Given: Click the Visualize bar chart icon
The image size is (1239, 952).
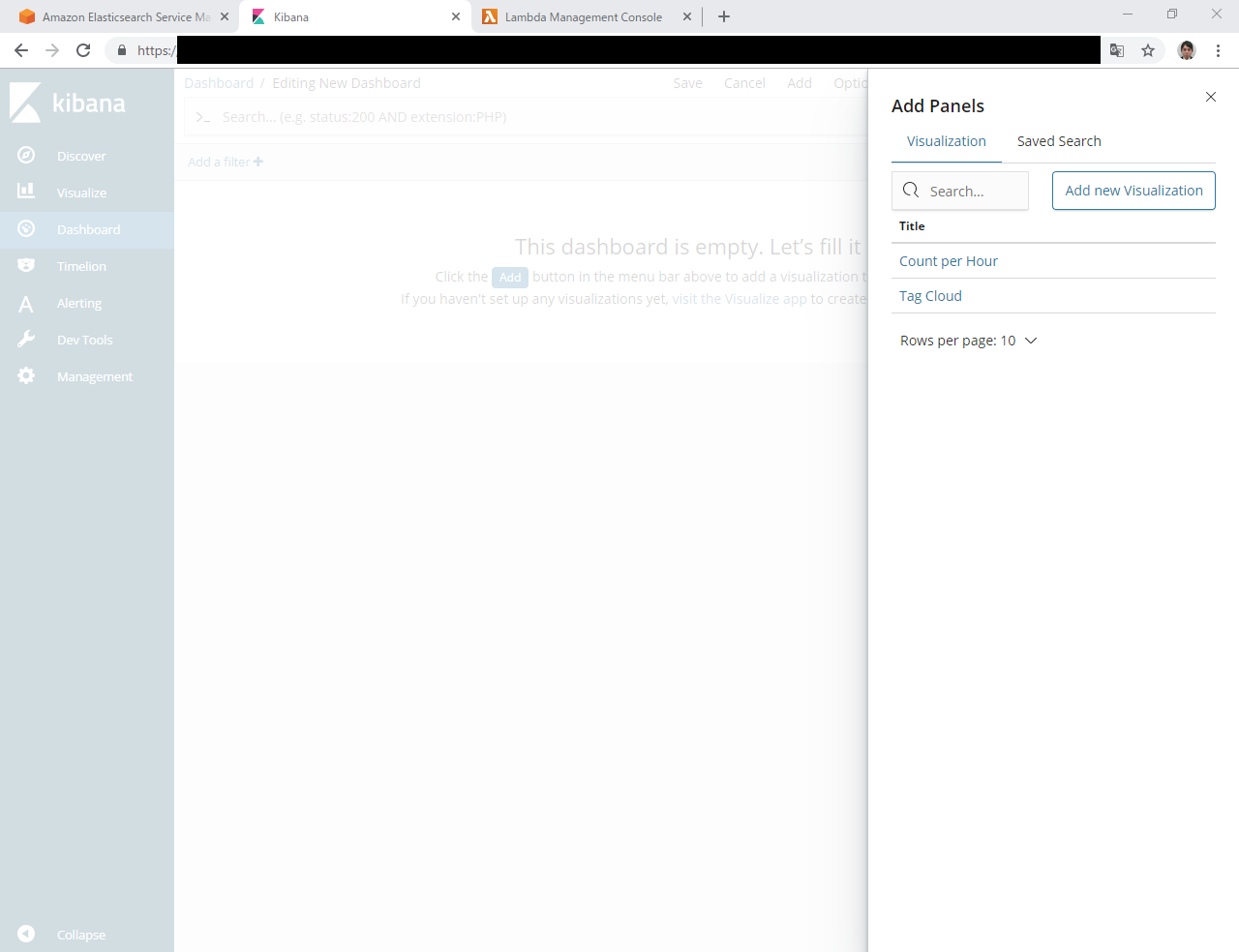Looking at the screenshot, I should [x=26, y=192].
